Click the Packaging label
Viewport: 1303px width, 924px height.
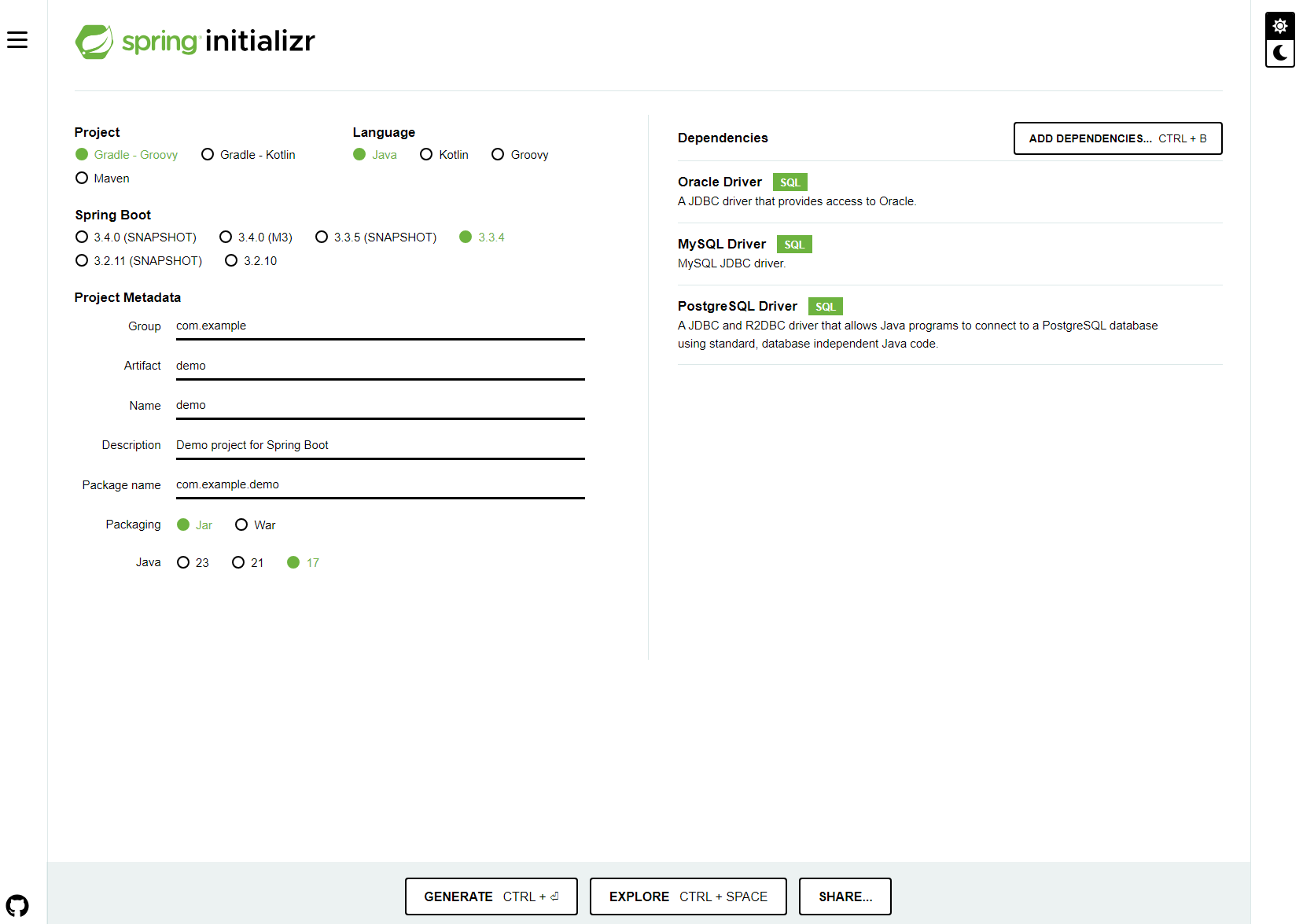(133, 525)
